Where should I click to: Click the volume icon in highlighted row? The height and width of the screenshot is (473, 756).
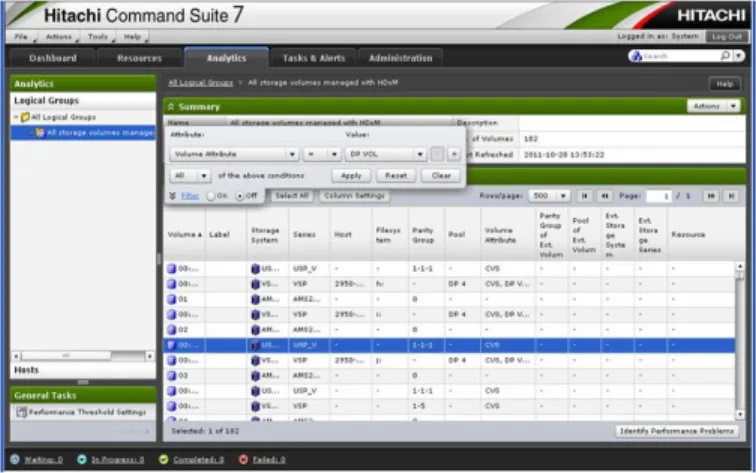[x=172, y=345]
